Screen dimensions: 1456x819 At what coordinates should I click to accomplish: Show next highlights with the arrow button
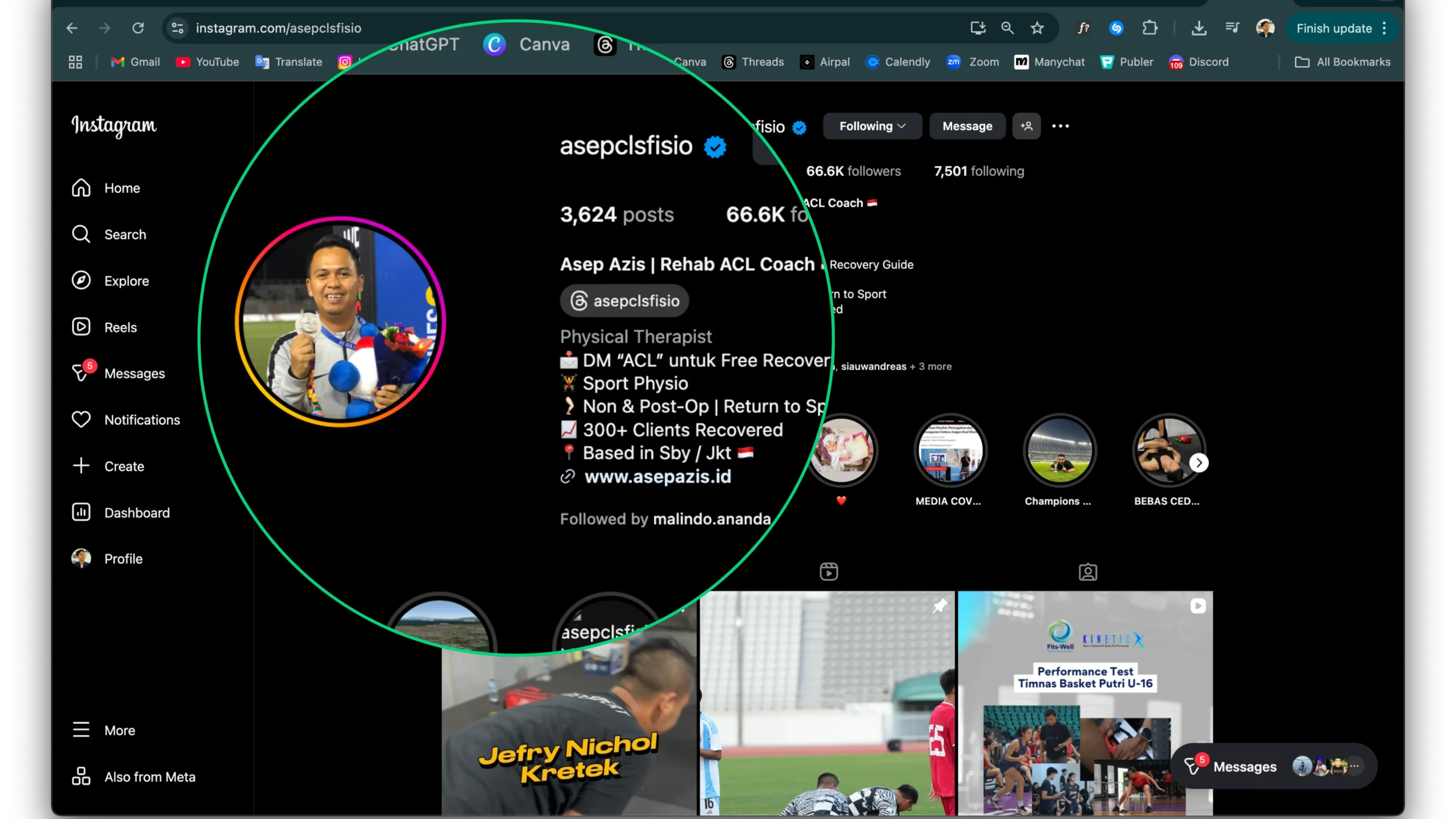(1199, 463)
